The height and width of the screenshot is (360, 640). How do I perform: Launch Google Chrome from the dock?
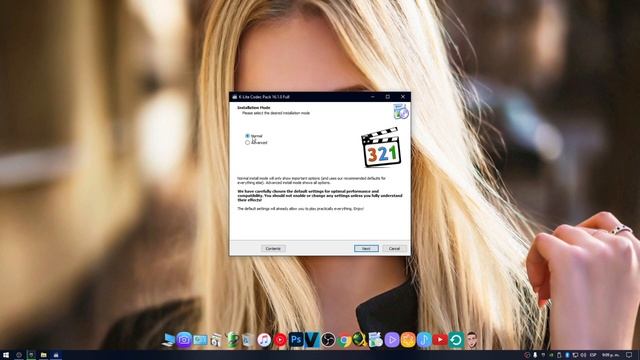pos(344,340)
